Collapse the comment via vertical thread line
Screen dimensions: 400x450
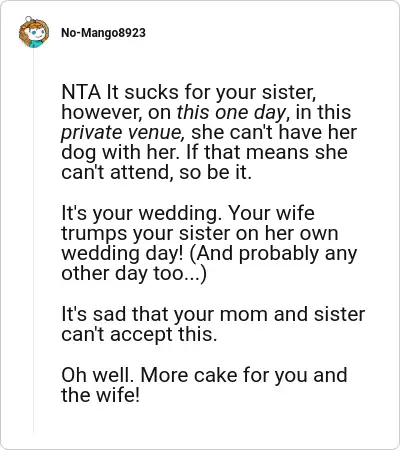coord(33,242)
